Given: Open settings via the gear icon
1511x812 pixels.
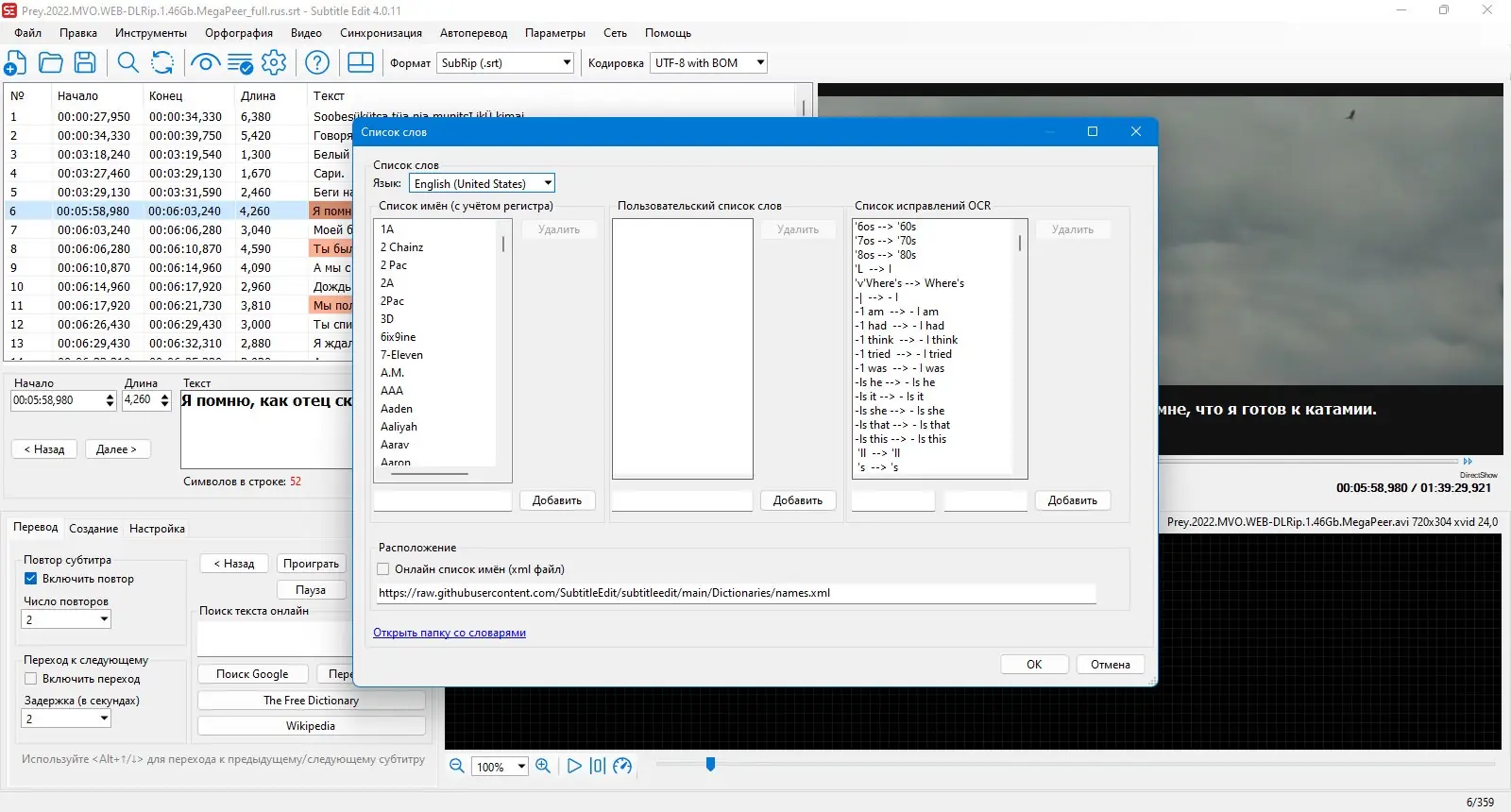Looking at the screenshot, I should [x=274, y=63].
